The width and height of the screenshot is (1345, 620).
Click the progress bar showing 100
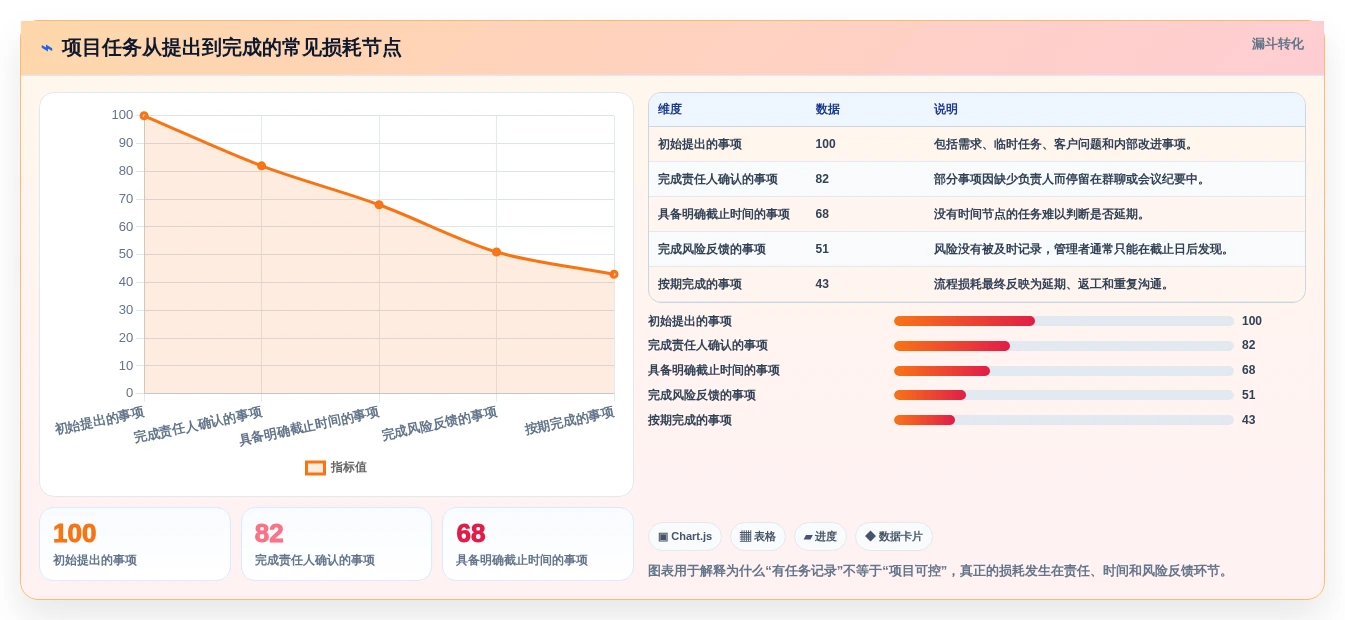[1064, 321]
